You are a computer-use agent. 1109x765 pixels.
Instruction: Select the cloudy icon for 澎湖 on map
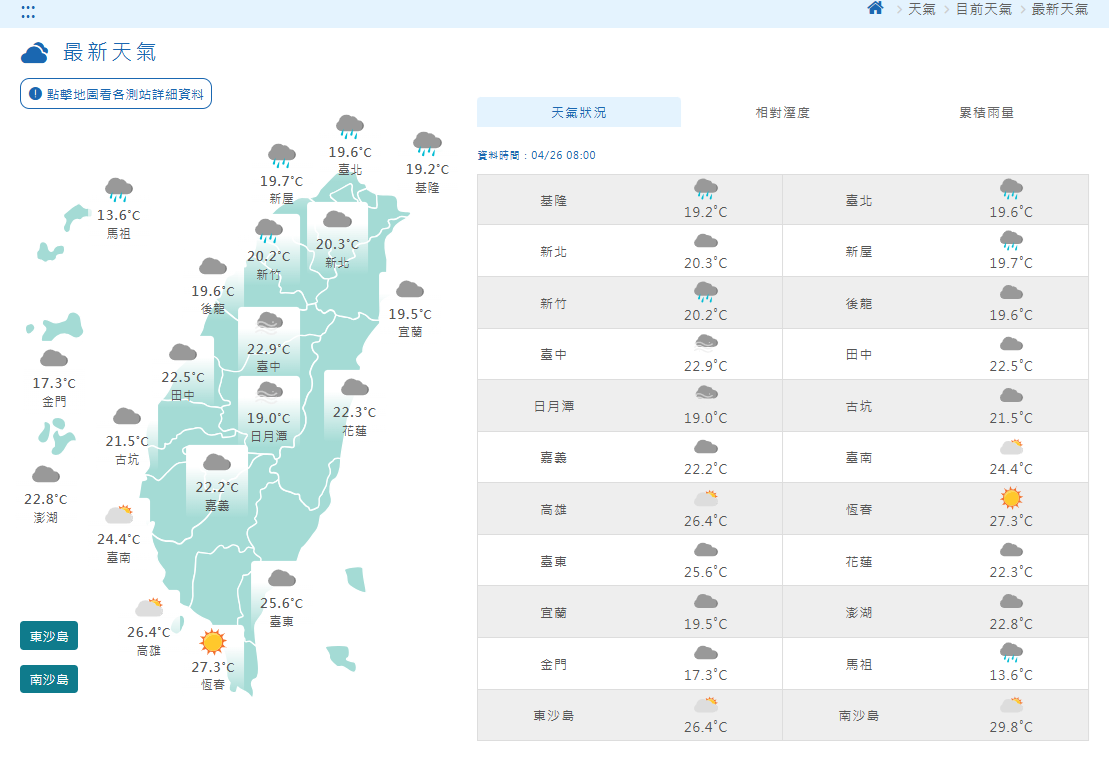(46, 474)
